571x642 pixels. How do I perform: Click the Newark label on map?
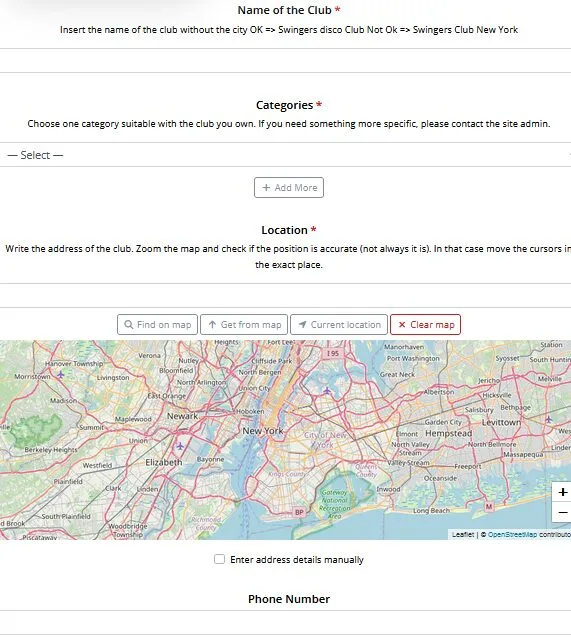pyautogui.click(x=183, y=416)
